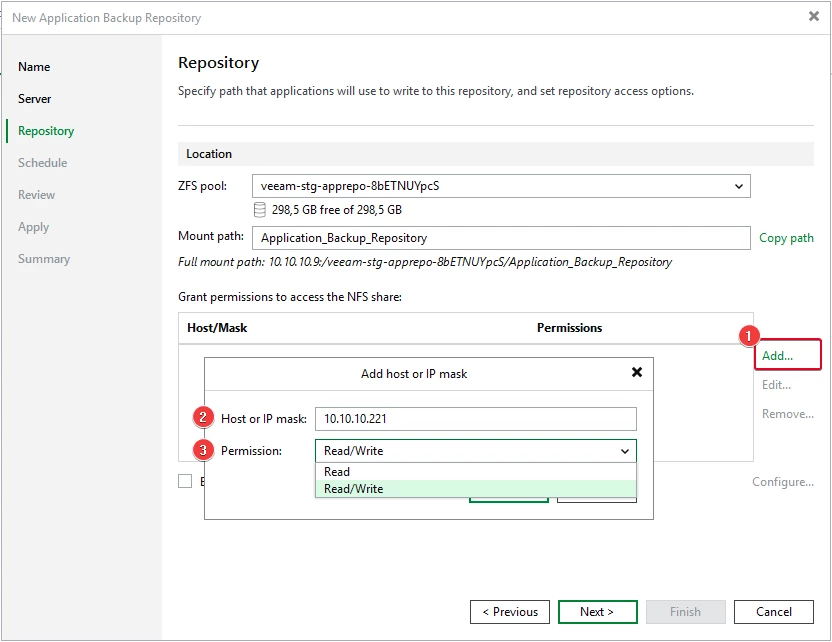The image size is (832, 642).
Task: Collapse the Permission dropdown arrow
Action: (625, 451)
